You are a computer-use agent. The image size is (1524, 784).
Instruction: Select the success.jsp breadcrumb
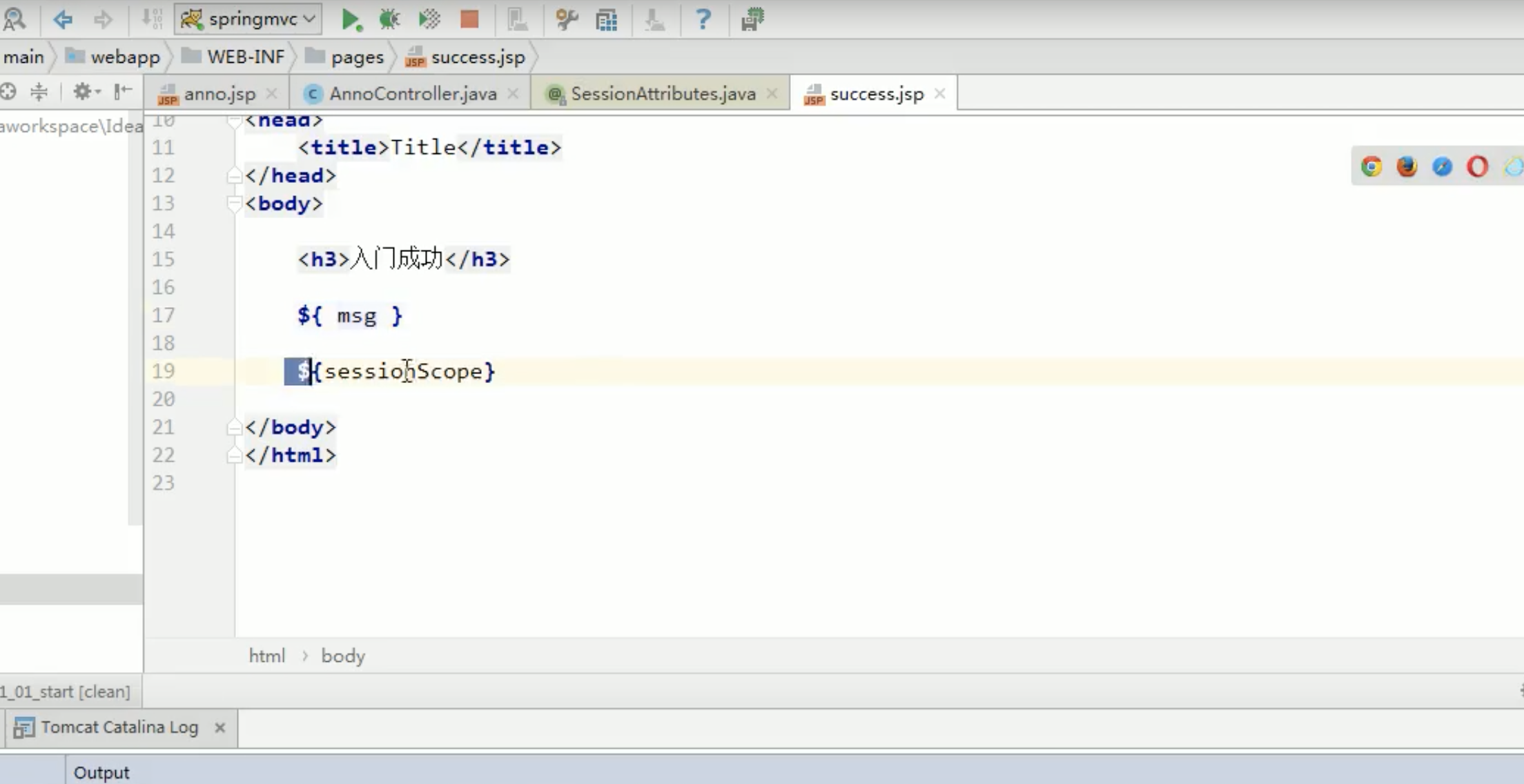click(466, 57)
